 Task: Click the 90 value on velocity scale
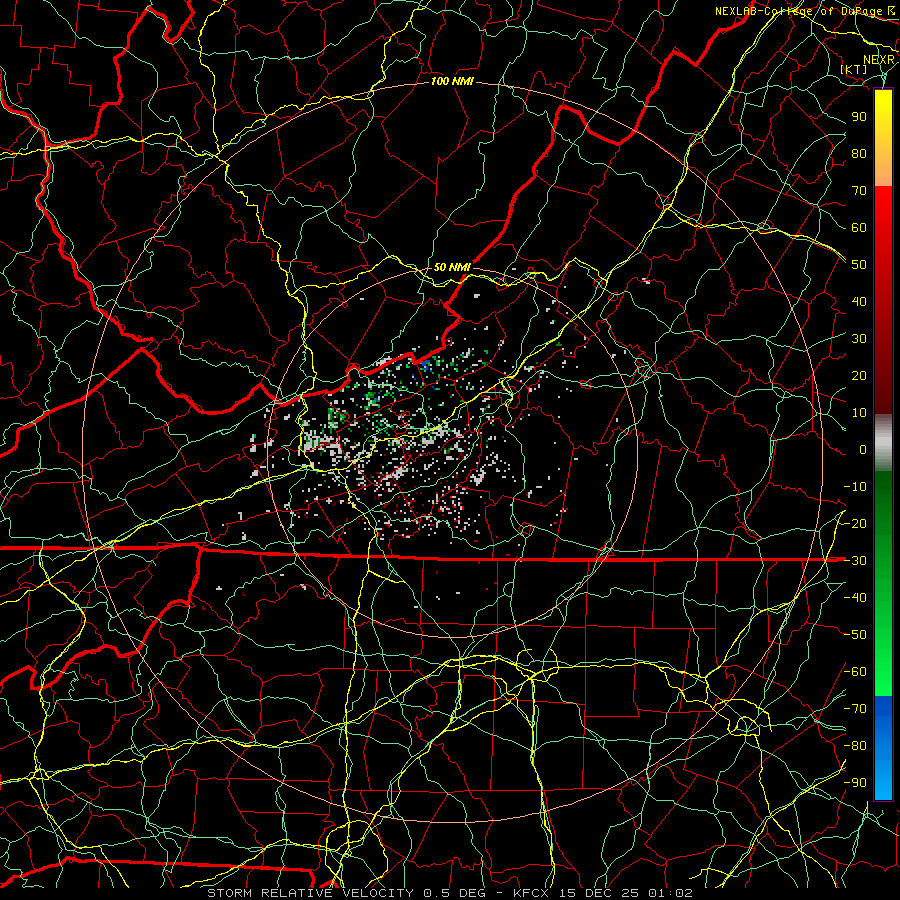point(859,117)
